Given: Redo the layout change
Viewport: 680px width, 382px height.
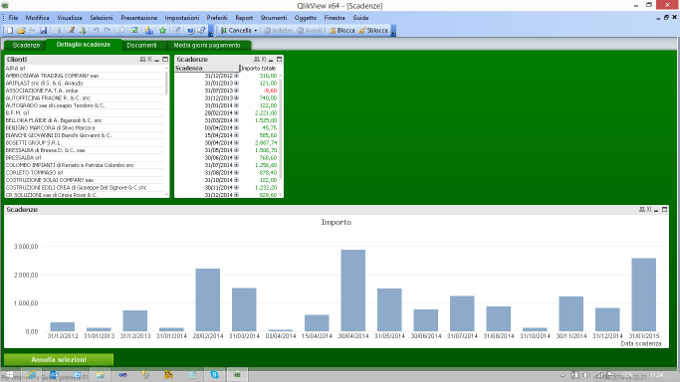Looking at the screenshot, I should click(x=108, y=30).
